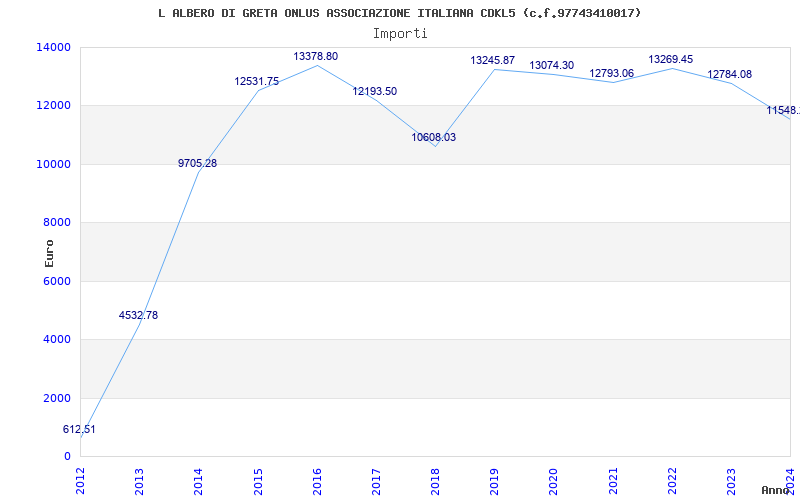Select the 12784.08 data label
Viewport: 800px width, 500px height.
click(730, 74)
